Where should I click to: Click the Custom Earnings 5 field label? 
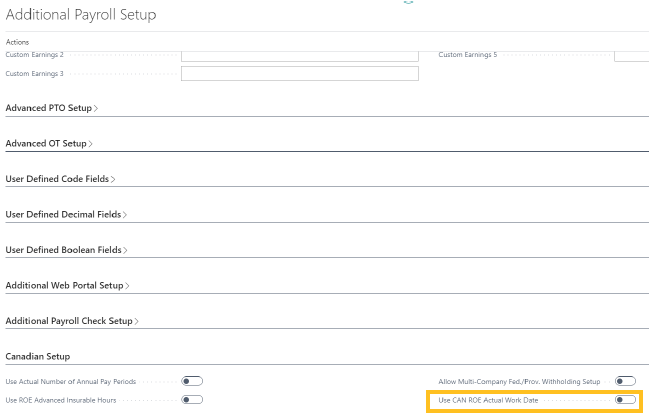(x=467, y=55)
